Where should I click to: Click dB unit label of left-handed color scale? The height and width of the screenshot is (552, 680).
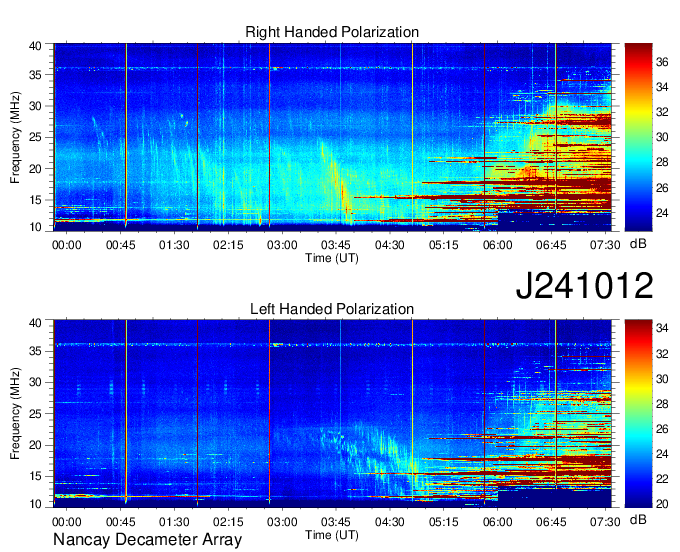[638, 519]
